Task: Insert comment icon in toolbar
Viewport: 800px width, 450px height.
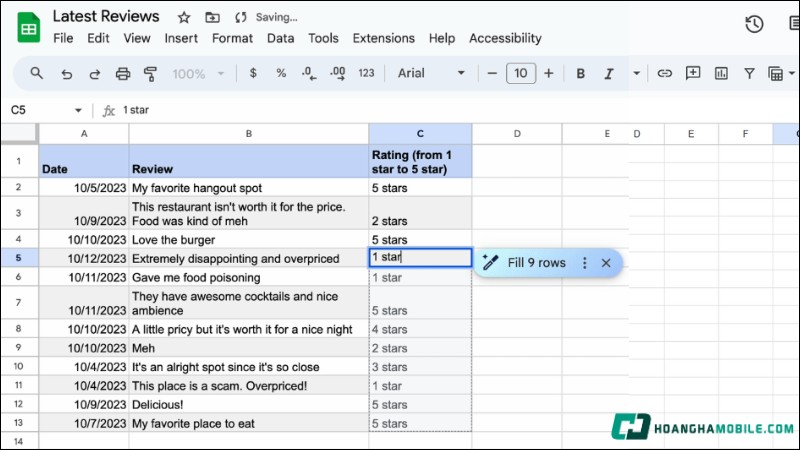Action: tap(693, 73)
